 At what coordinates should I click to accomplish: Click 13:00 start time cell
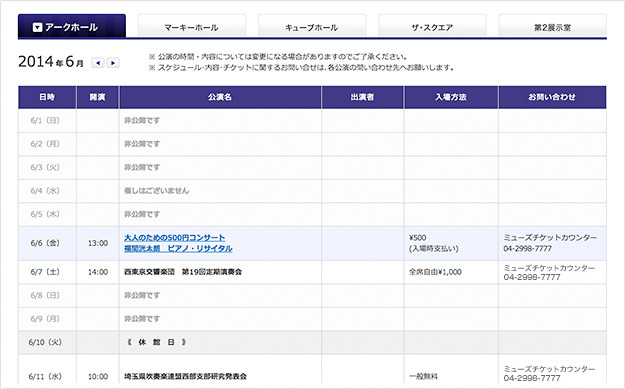tap(98, 243)
